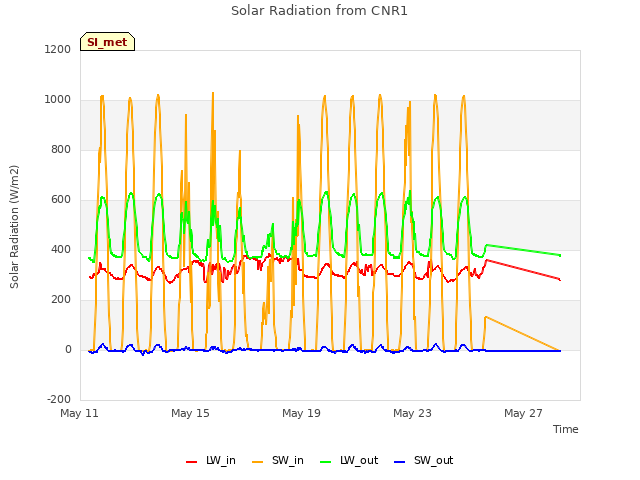
Task: Click the May 27 tick label
Action: pos(523,413)
